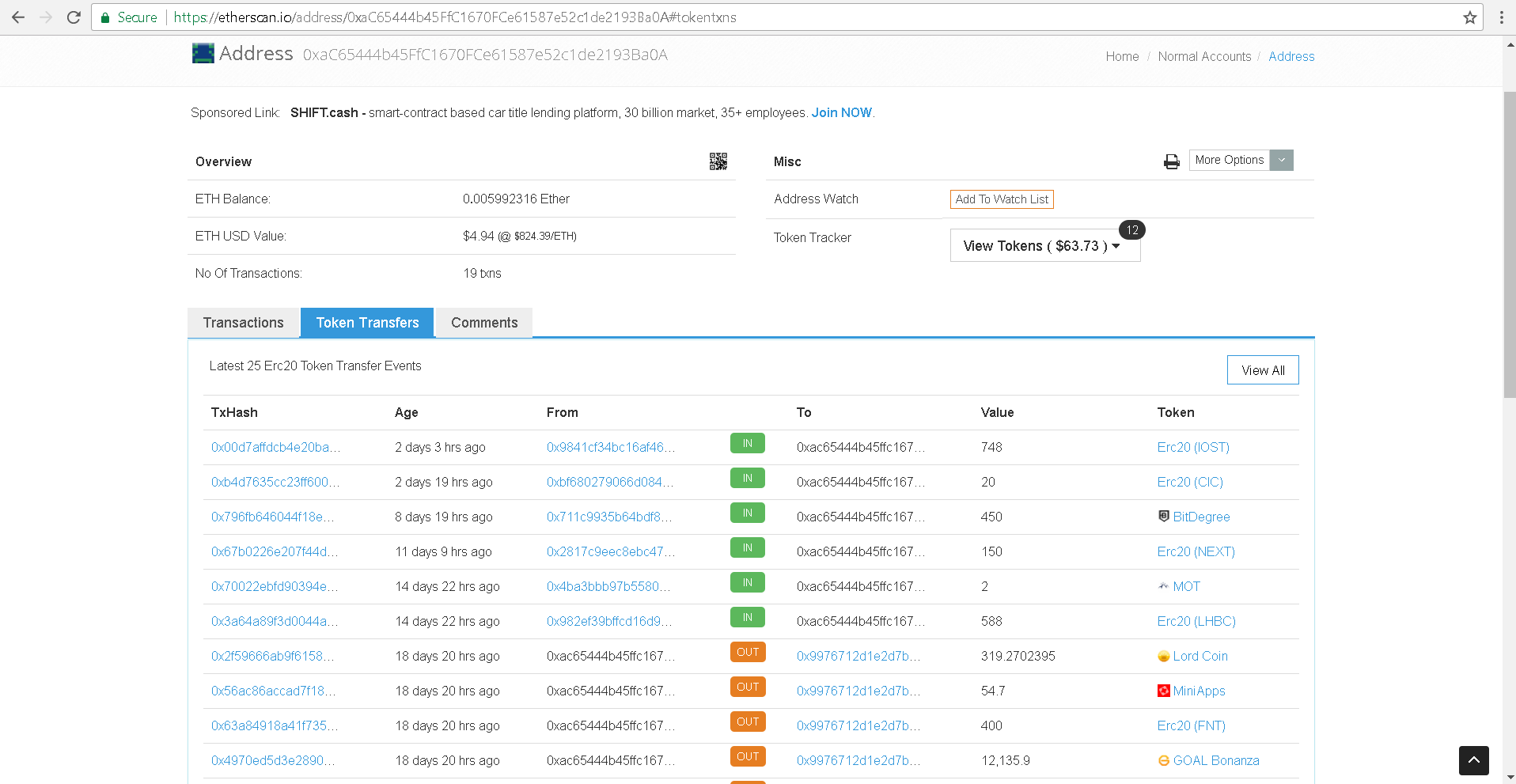
Task: Open transaction 0x796fb646044f18e…
Action: pyautogui.click(x=272, y=517)
